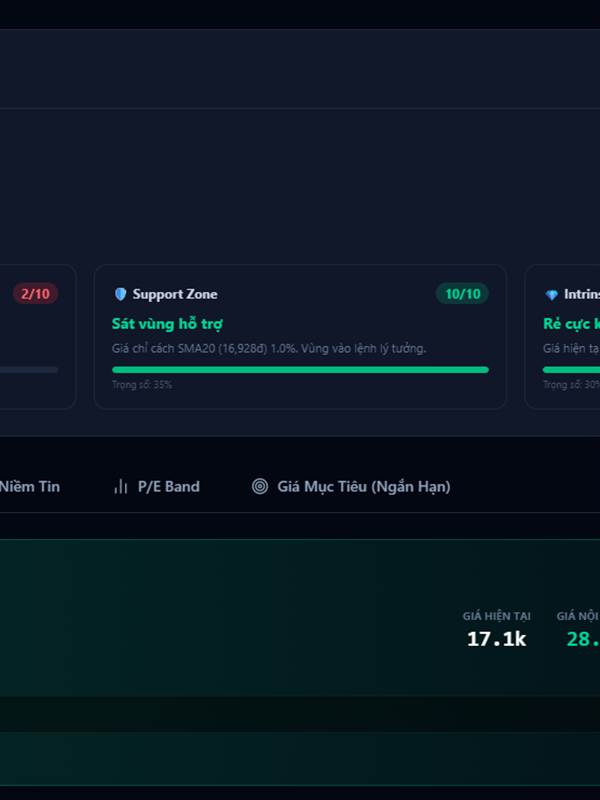
Task: Click the 2/10 red score badge
Action: click(x=35, y=294)
